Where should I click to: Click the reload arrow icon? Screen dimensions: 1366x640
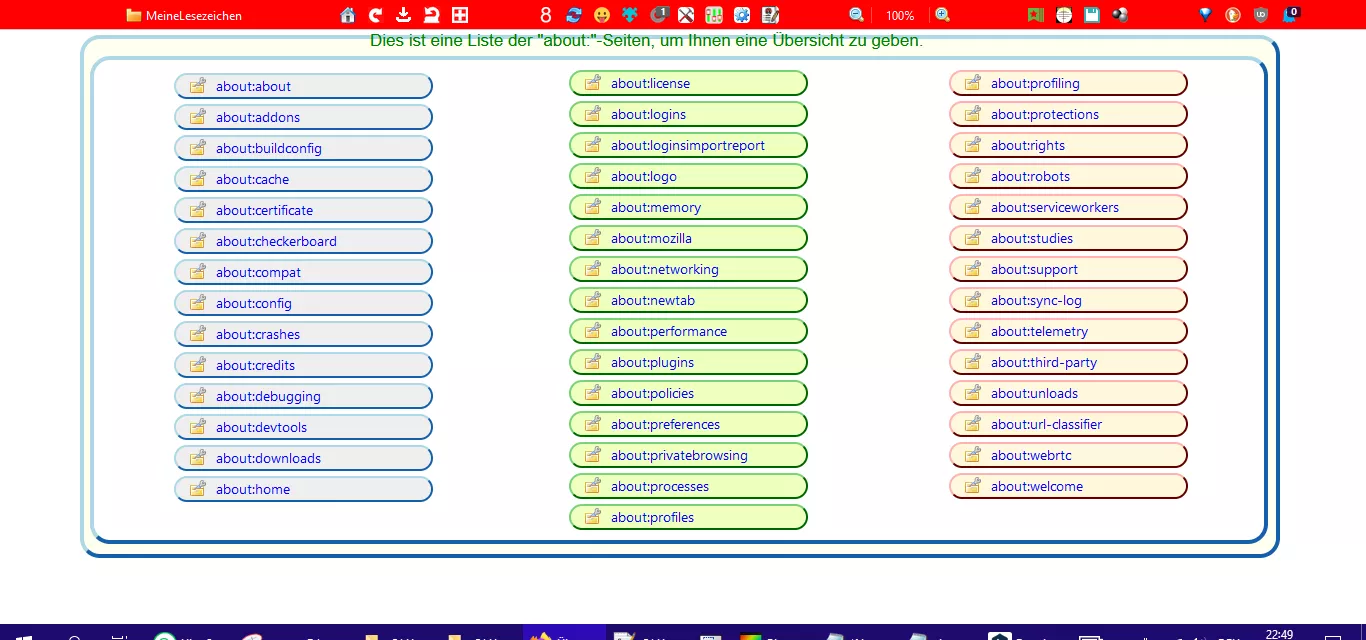coord(376,15)
